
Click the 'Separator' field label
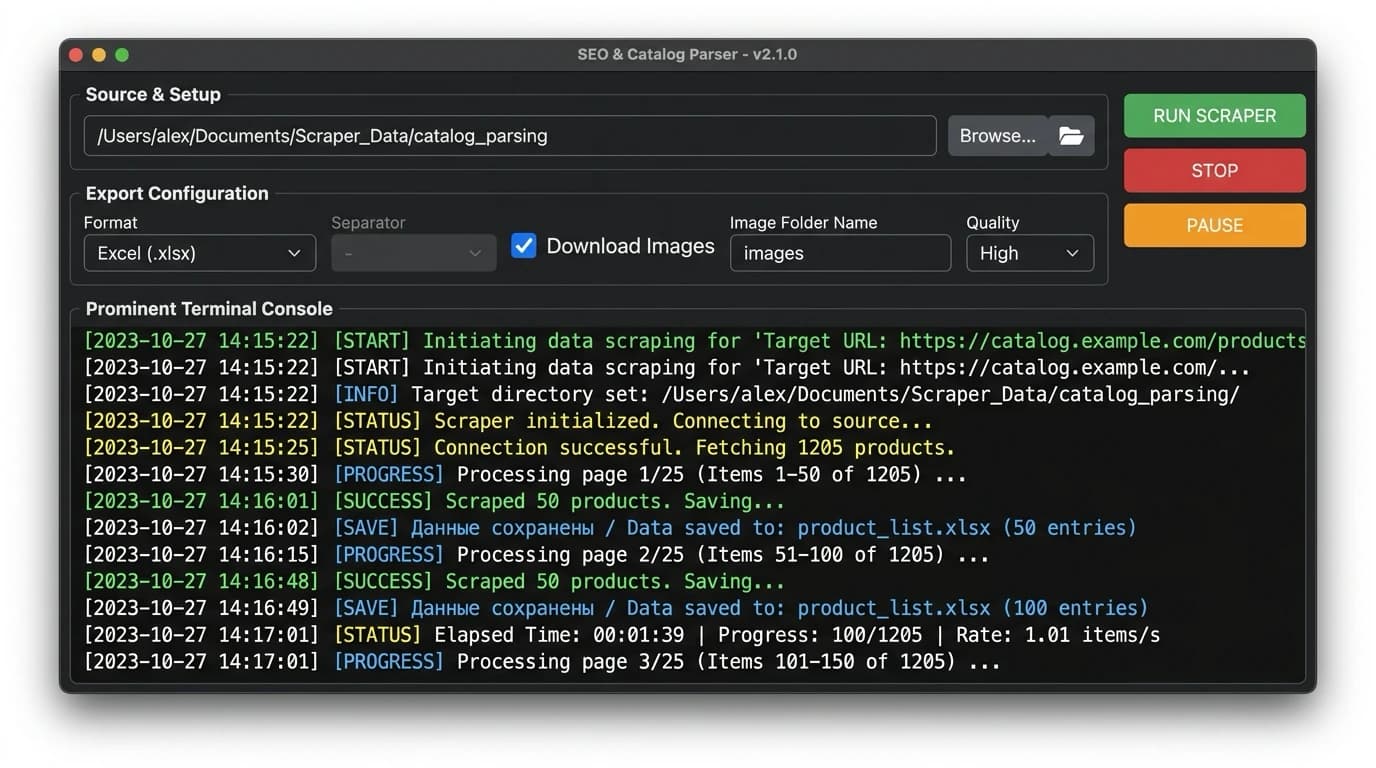tap(368, 223)
